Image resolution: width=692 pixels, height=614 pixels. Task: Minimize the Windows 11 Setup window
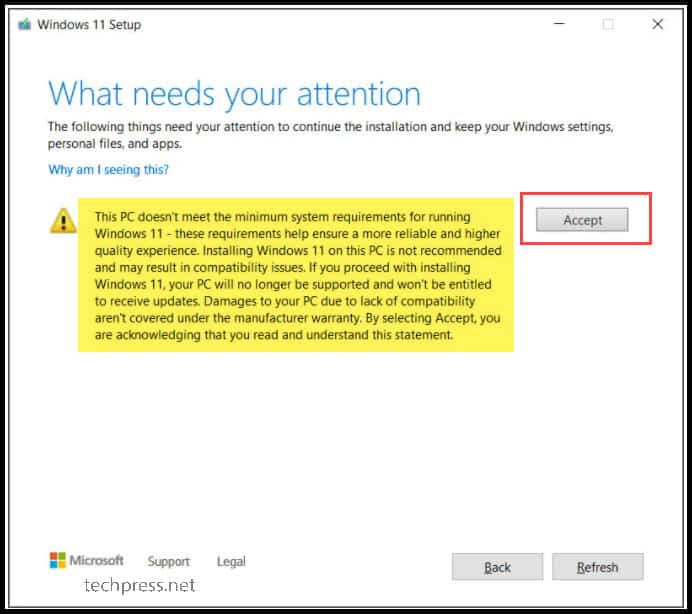coord(559,24)
